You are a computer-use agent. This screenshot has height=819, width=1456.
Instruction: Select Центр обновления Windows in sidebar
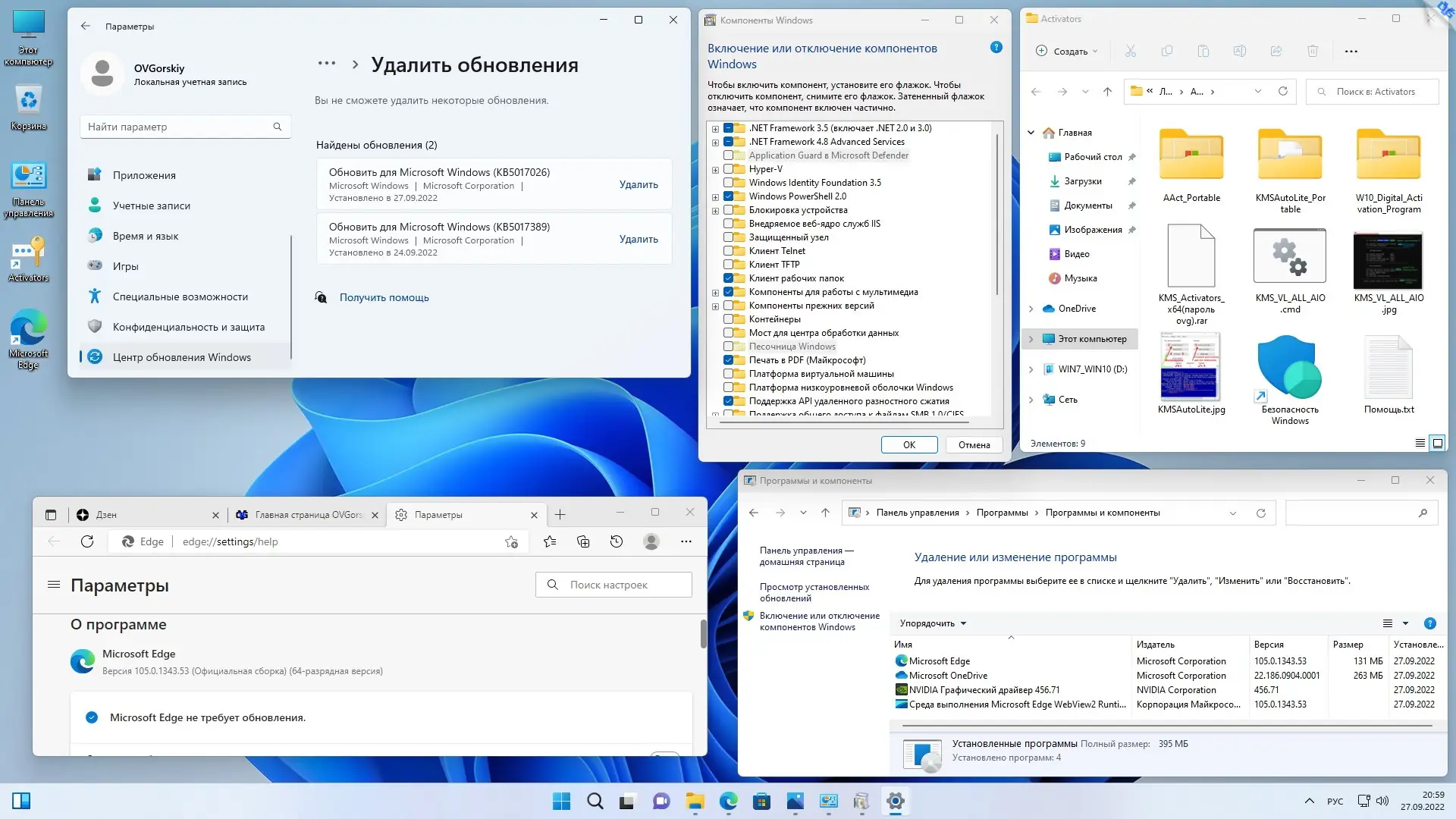tap(182, 357)
